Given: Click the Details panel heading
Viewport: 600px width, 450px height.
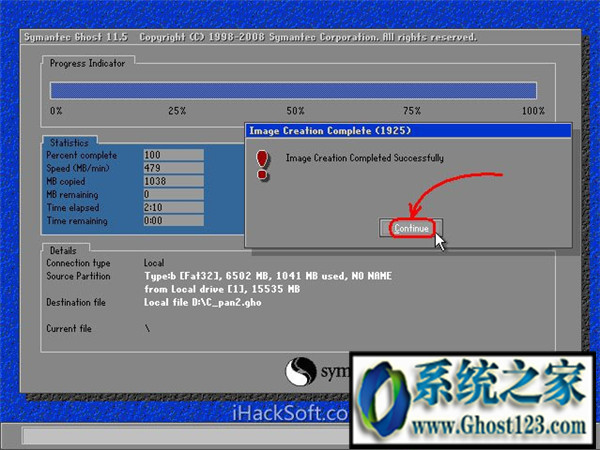Looking at the screenshot, I should (63, 251).
